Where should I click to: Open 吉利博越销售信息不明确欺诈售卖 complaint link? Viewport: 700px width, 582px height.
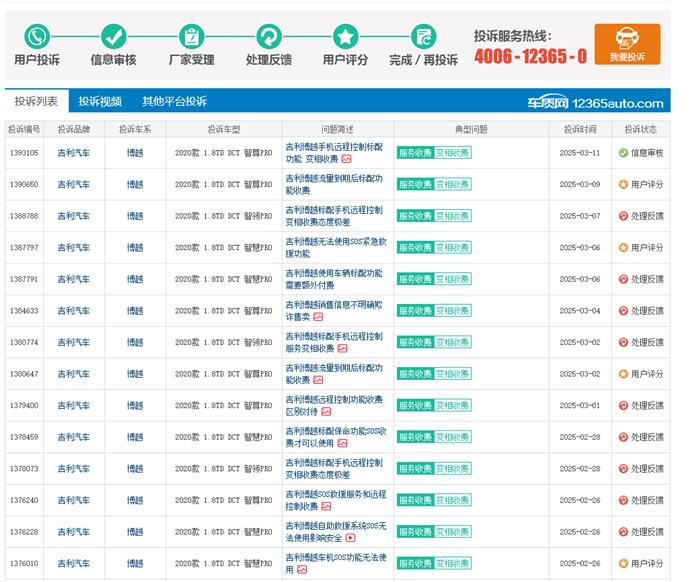click(x=334, y=311)
